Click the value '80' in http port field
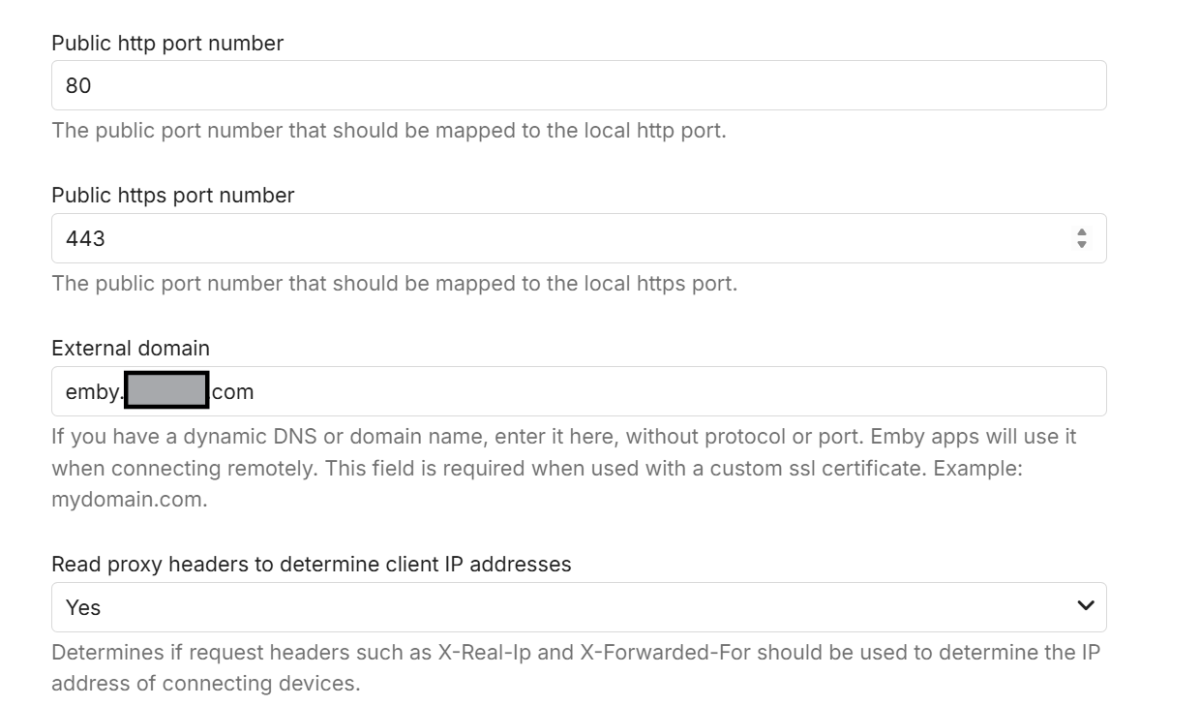The width and height of the screenshot is (1200, 706). pos(78,86)
